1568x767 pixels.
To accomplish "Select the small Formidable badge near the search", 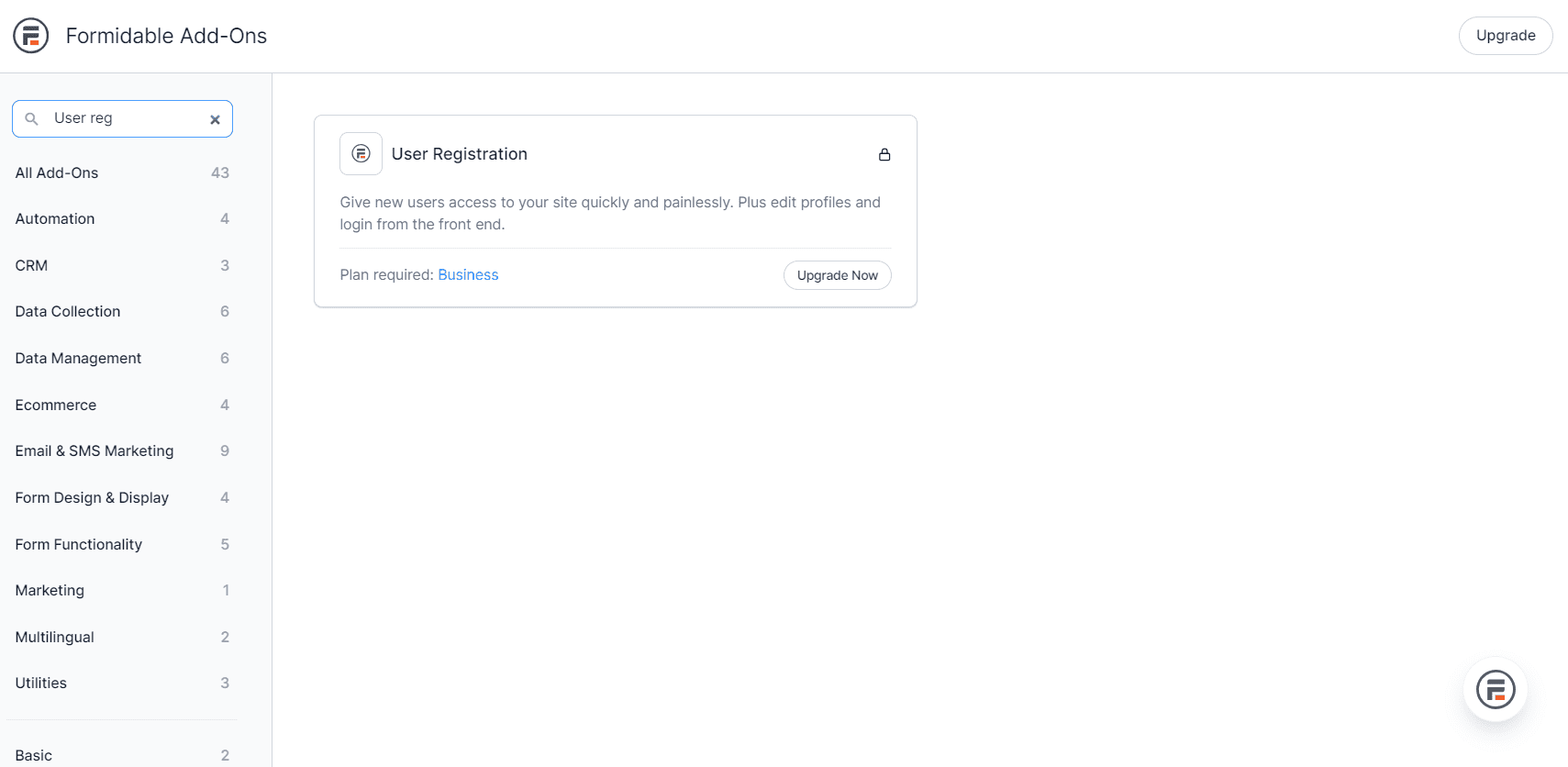I will pyautogui.click(x=30, y=36).
